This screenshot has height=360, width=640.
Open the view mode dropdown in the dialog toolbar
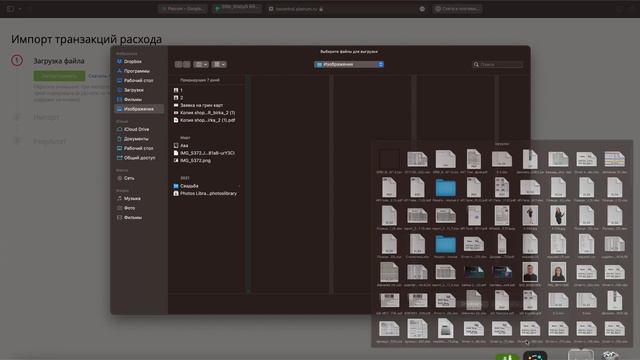[x=201, y=64]
